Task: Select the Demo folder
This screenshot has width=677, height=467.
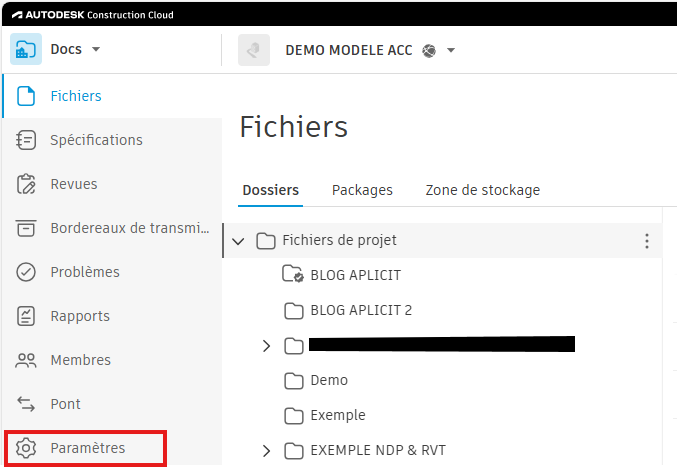Action: 329,380
